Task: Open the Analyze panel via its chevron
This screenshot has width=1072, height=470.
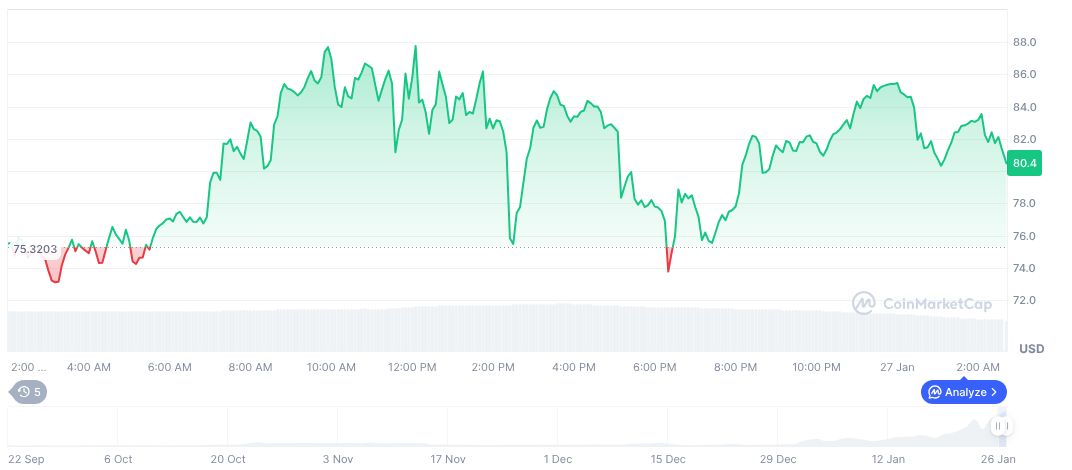Action: (994, 392)
